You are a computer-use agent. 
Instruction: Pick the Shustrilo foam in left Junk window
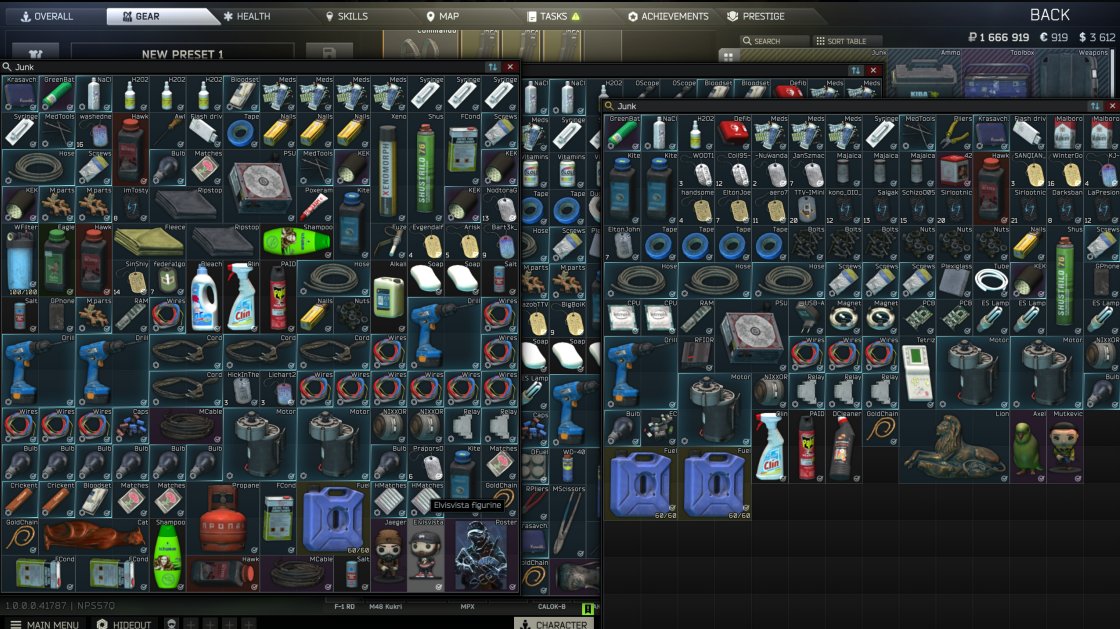coord(425,167)
